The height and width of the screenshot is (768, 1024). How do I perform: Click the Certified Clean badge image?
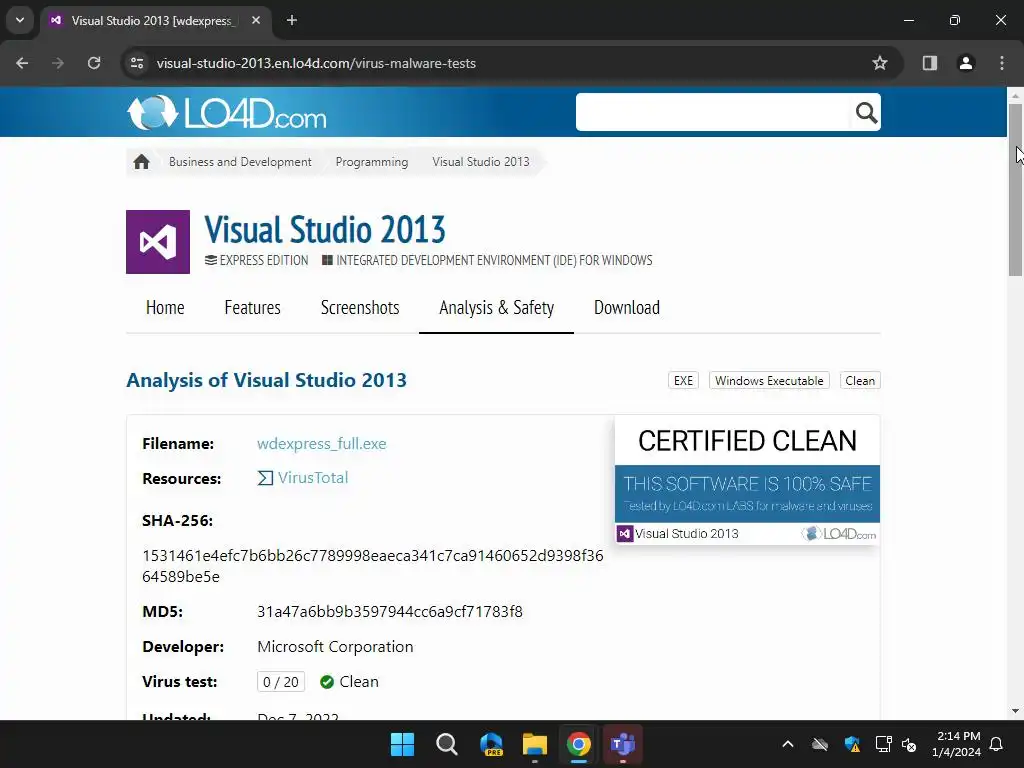(747, 479)
